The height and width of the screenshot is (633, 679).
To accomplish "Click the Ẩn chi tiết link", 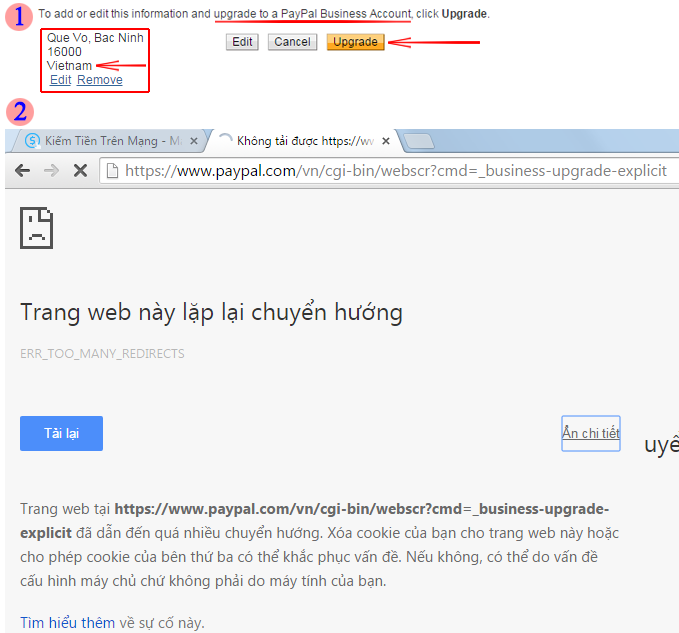I will [591, 433].
